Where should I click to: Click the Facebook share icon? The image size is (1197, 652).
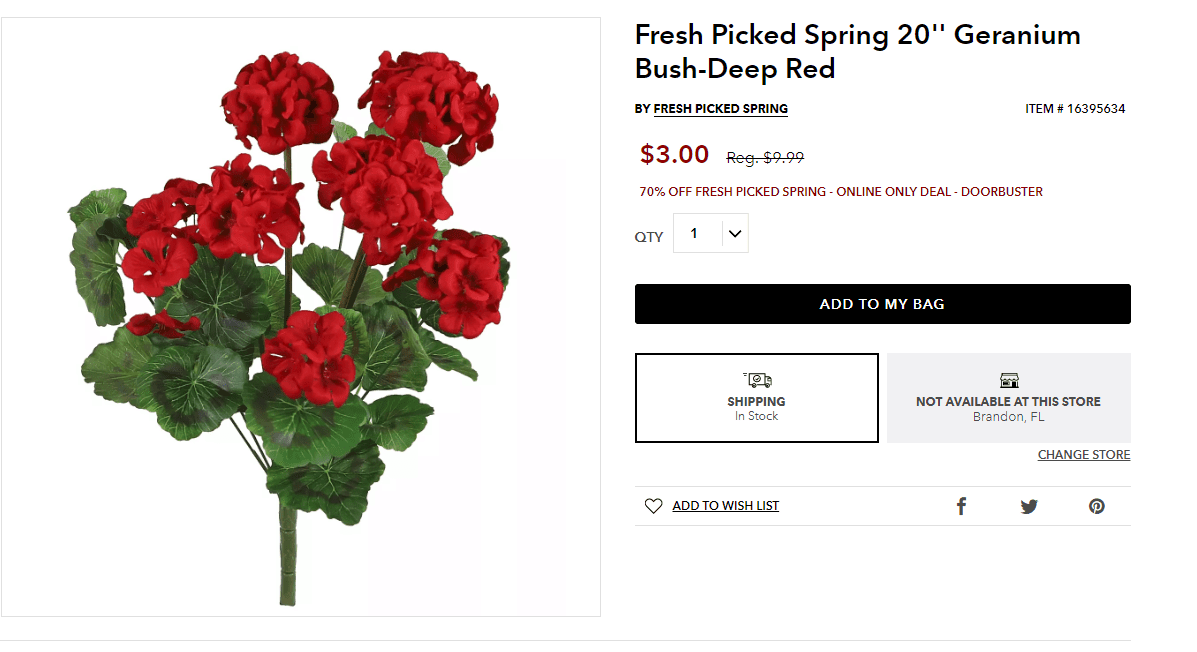tap(961, 506)
